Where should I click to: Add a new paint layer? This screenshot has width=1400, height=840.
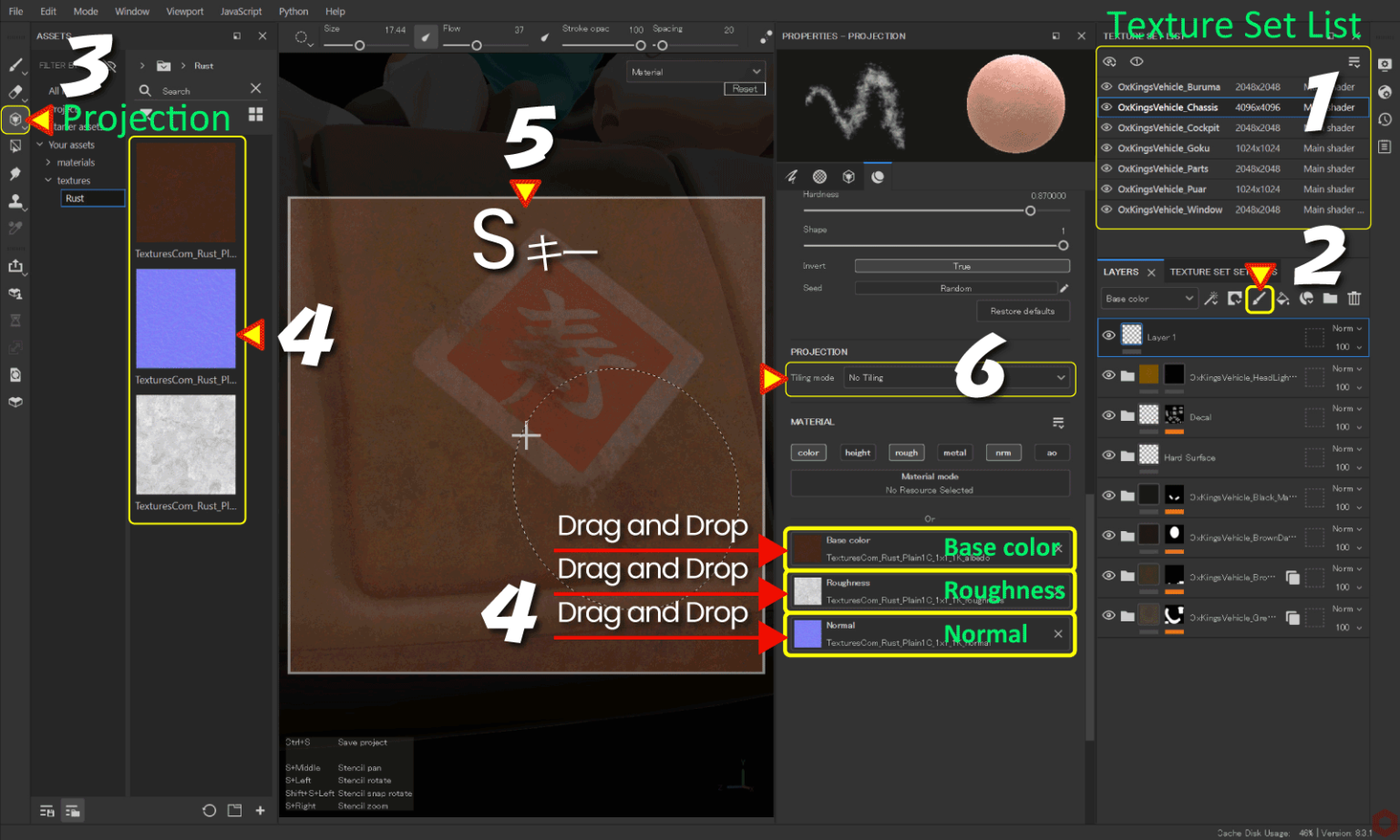1260,298
